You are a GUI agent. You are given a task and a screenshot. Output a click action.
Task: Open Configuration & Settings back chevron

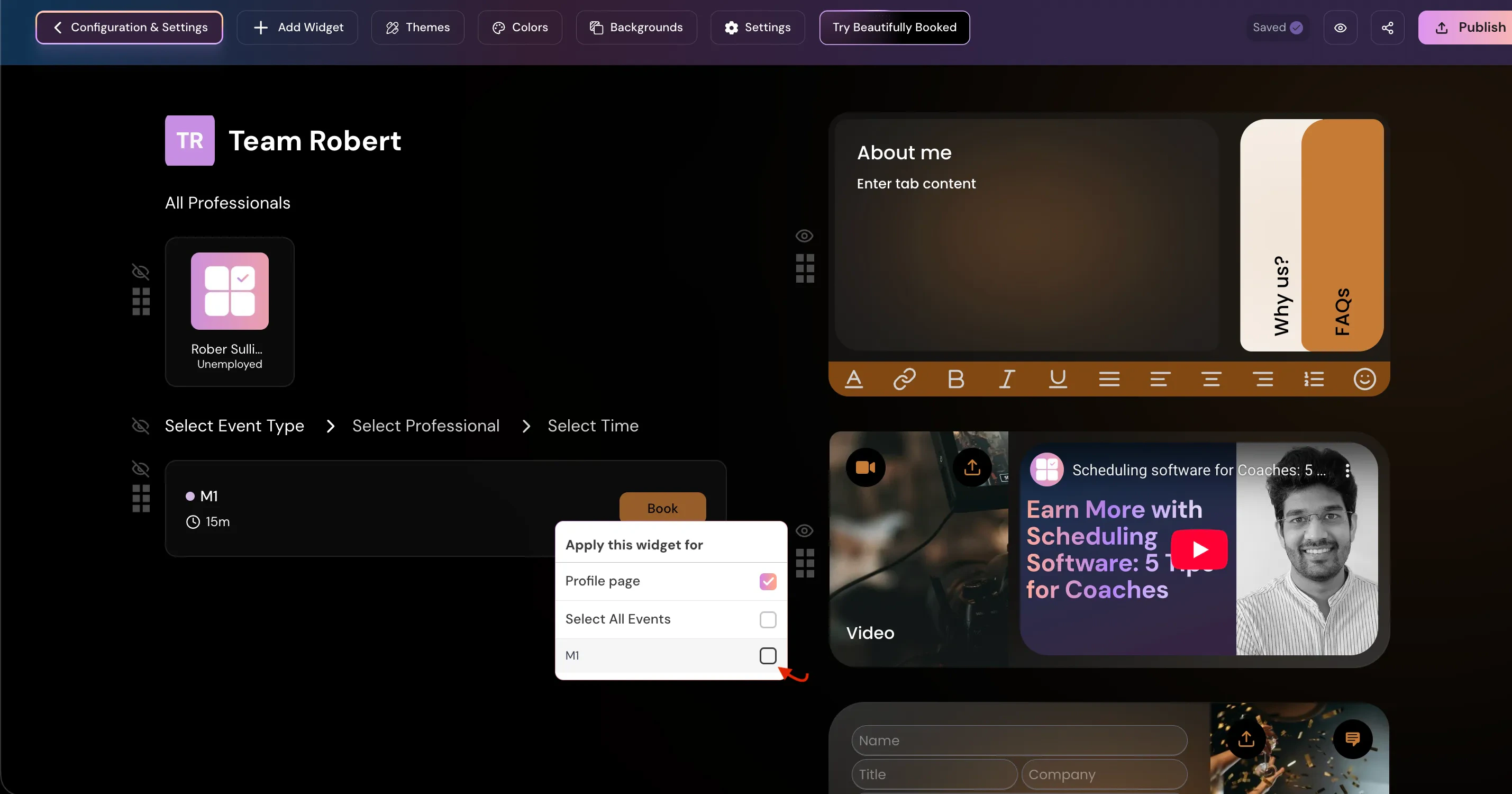tap(58, 28)
